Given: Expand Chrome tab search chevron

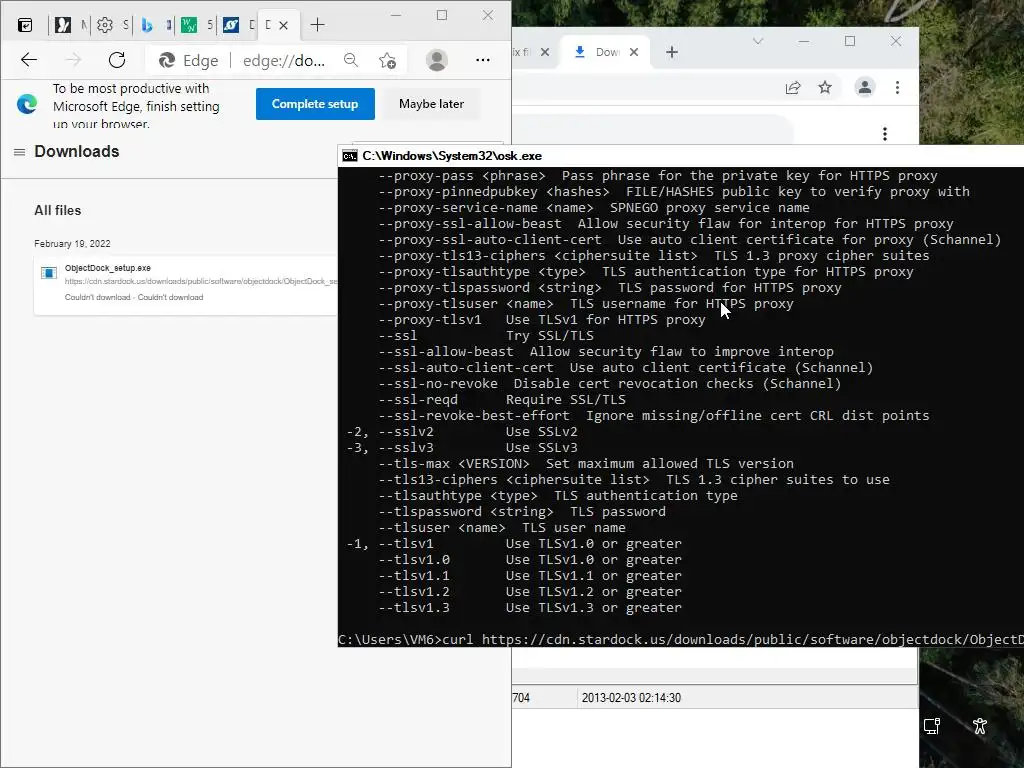Looking at the screenshot, I should click(758, 41).
